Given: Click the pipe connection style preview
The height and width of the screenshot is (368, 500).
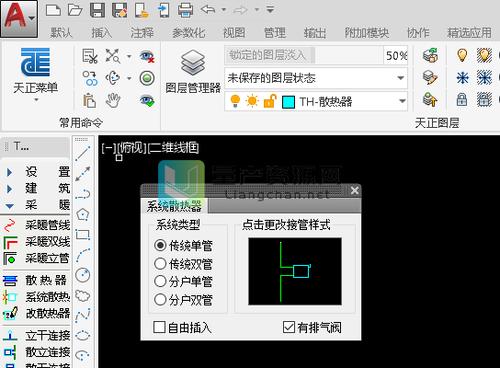Looking at the screenshot, I should point(295,271).
